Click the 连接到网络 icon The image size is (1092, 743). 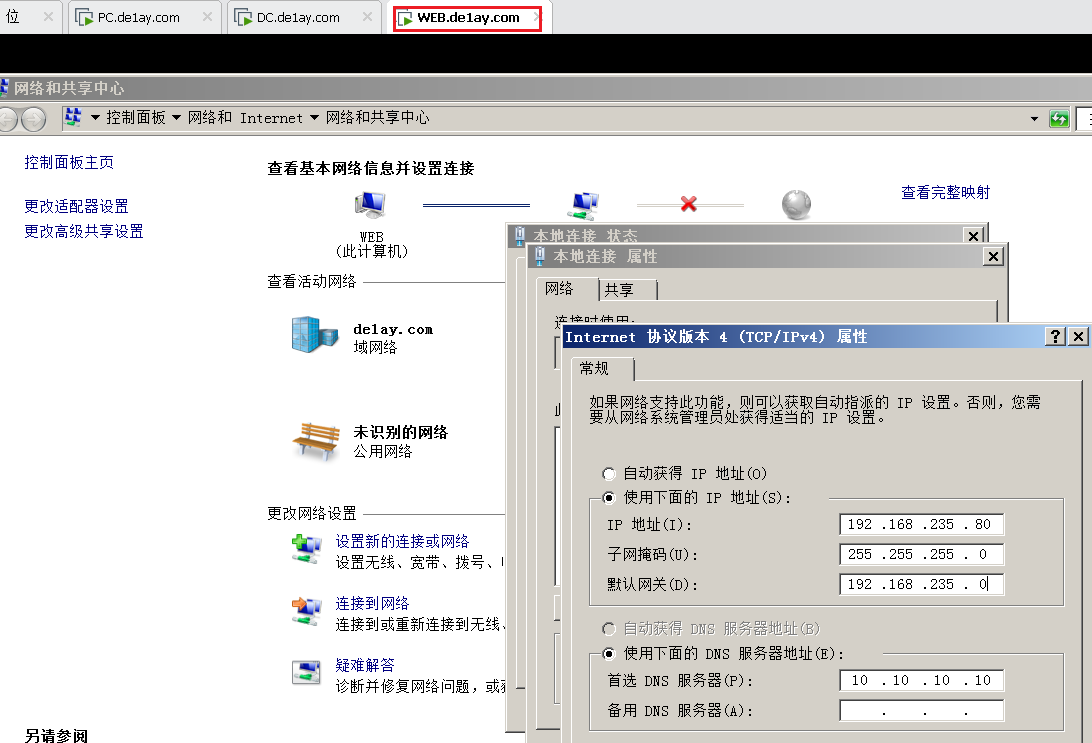pyautogui.click(x=306, y=611)
